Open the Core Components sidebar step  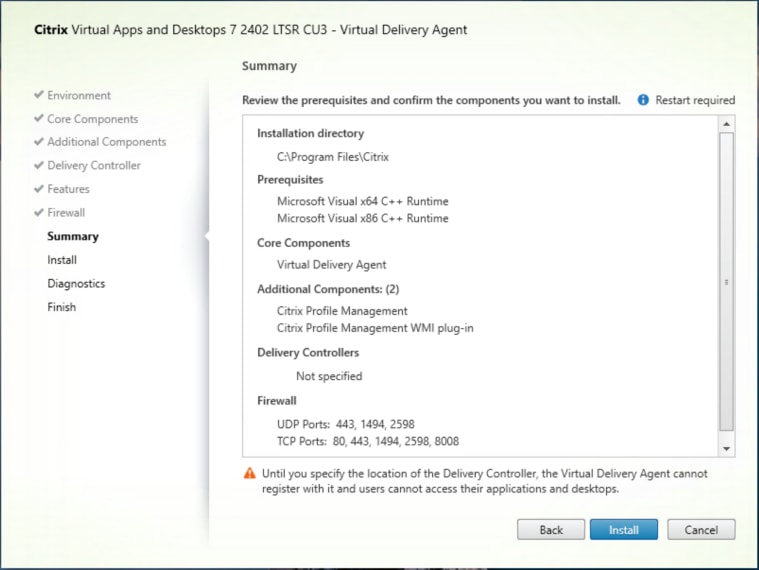point(92,119)
